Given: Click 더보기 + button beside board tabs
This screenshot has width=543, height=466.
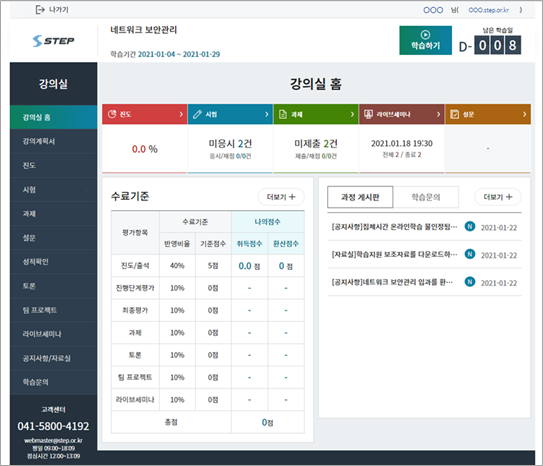Looking at the screenshot, I should pyautogui.click(x=498, y=197).
